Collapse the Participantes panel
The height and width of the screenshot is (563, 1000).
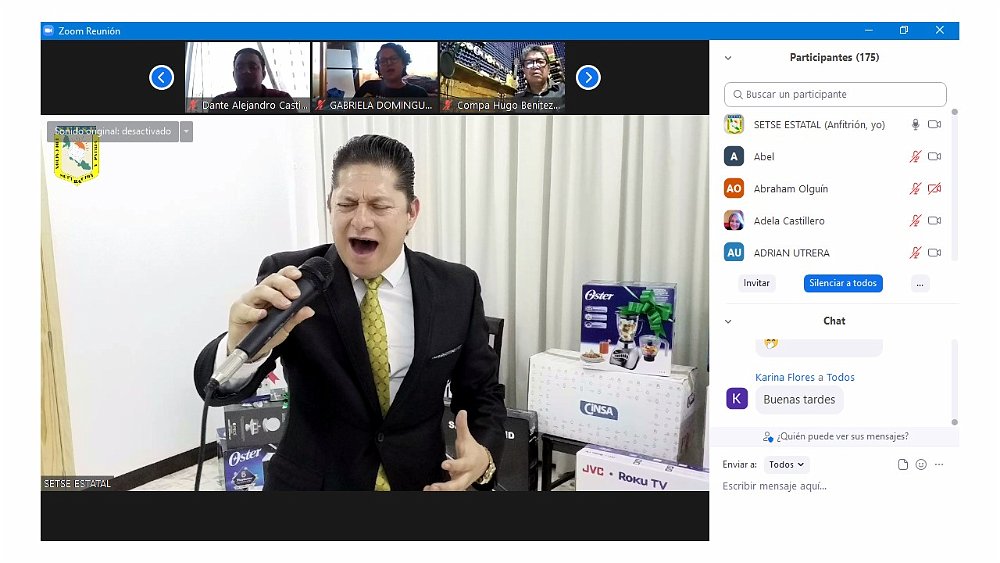728,58
